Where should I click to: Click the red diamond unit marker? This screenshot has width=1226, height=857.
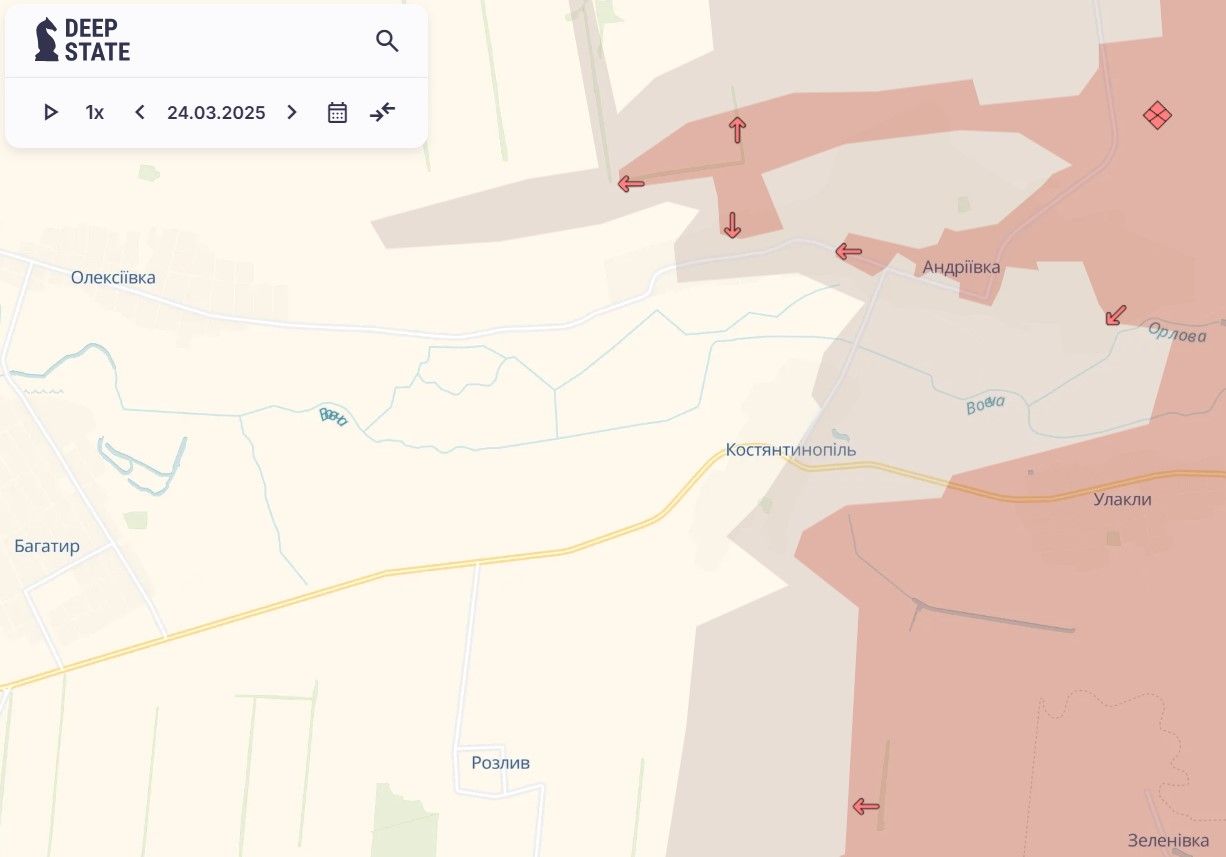point(1157,115)
